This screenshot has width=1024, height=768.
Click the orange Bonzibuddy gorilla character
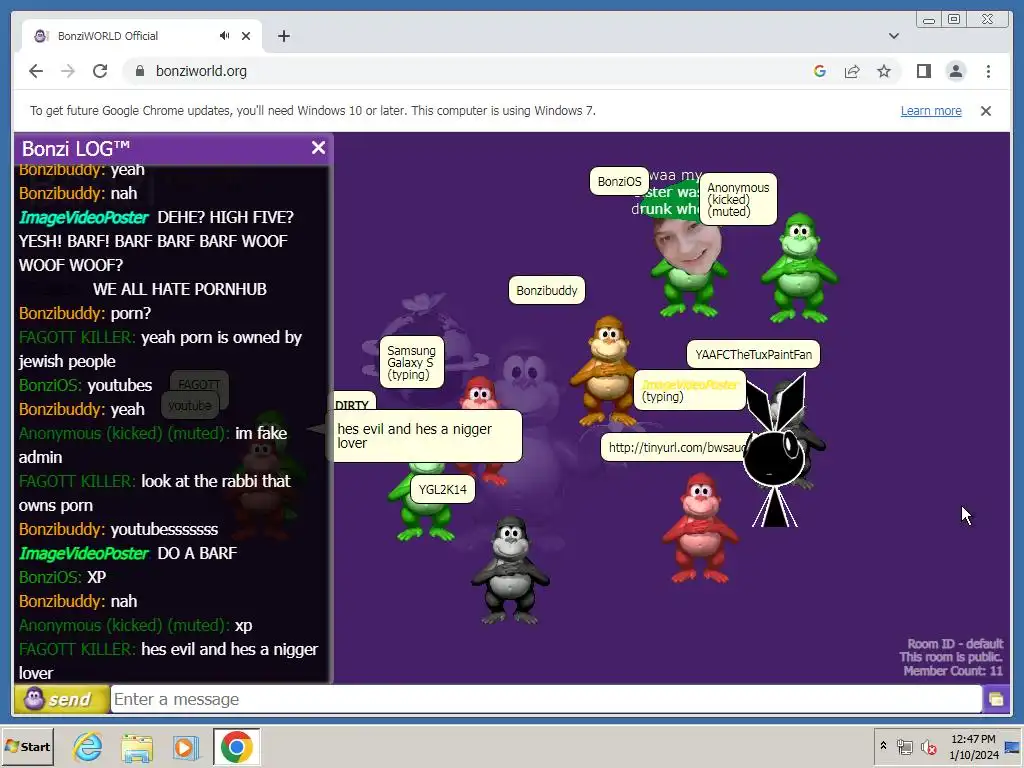(605, 370)
